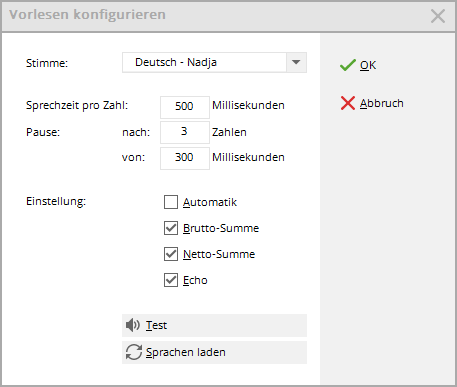Click the speaker icon on Test button
The height and width of the screenshot is (387, 457).
(133, 325)
